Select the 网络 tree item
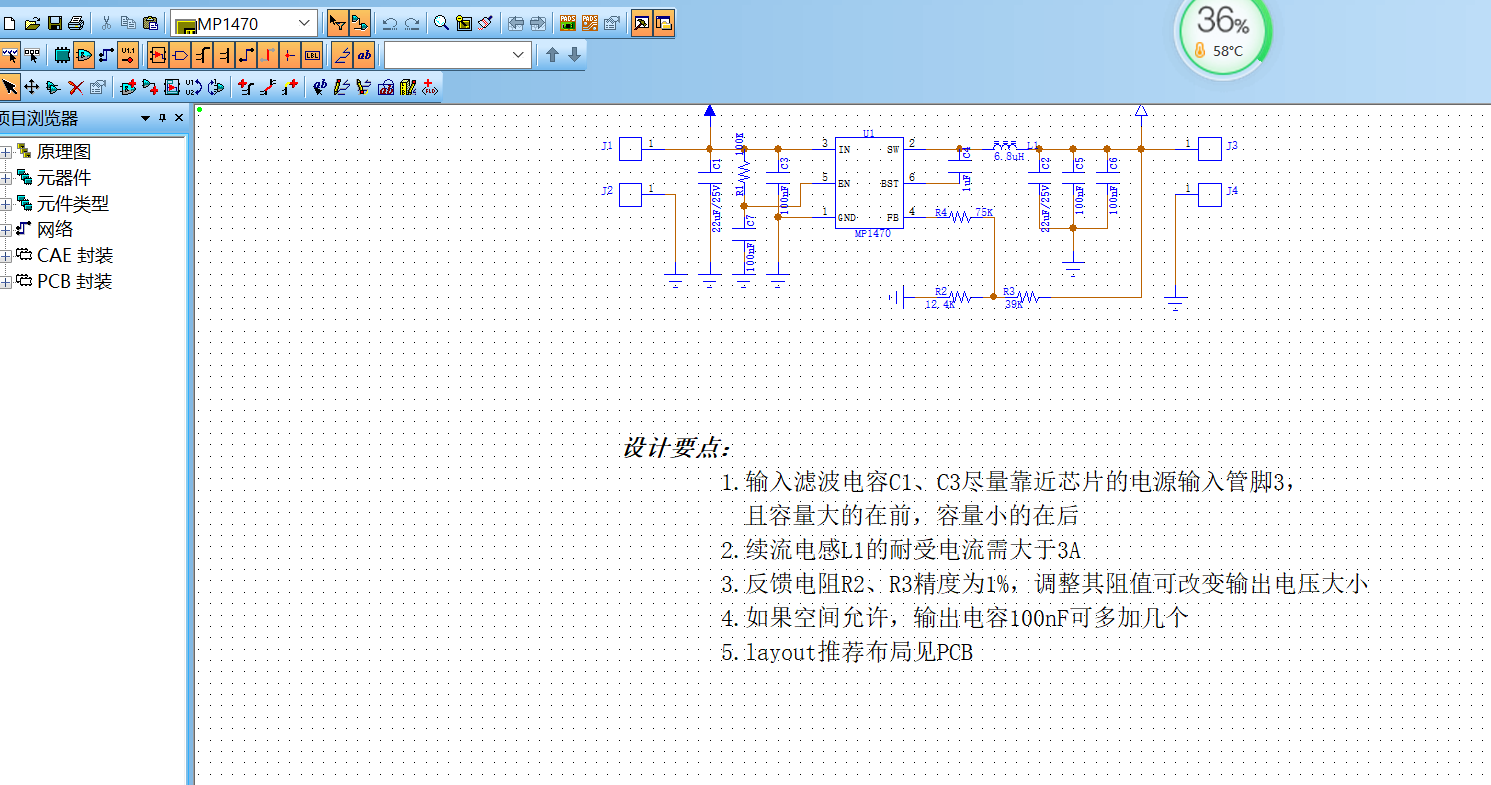This screenshot has width=1491, height=785. point(55,230)
